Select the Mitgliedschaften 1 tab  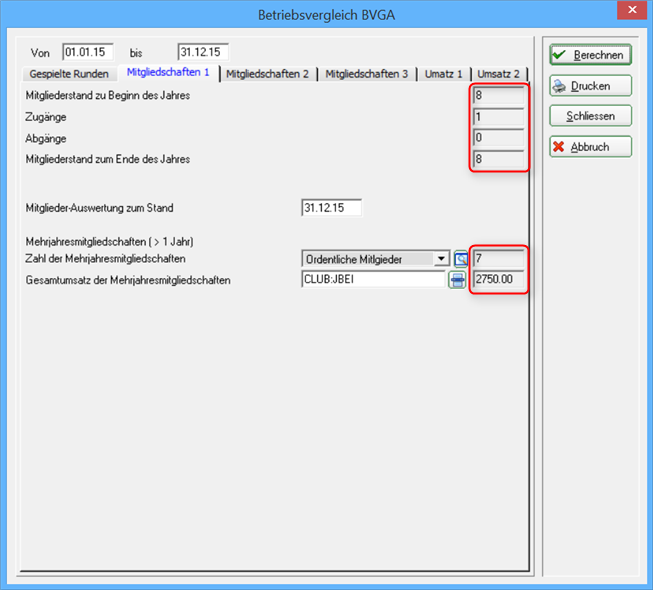168,72
